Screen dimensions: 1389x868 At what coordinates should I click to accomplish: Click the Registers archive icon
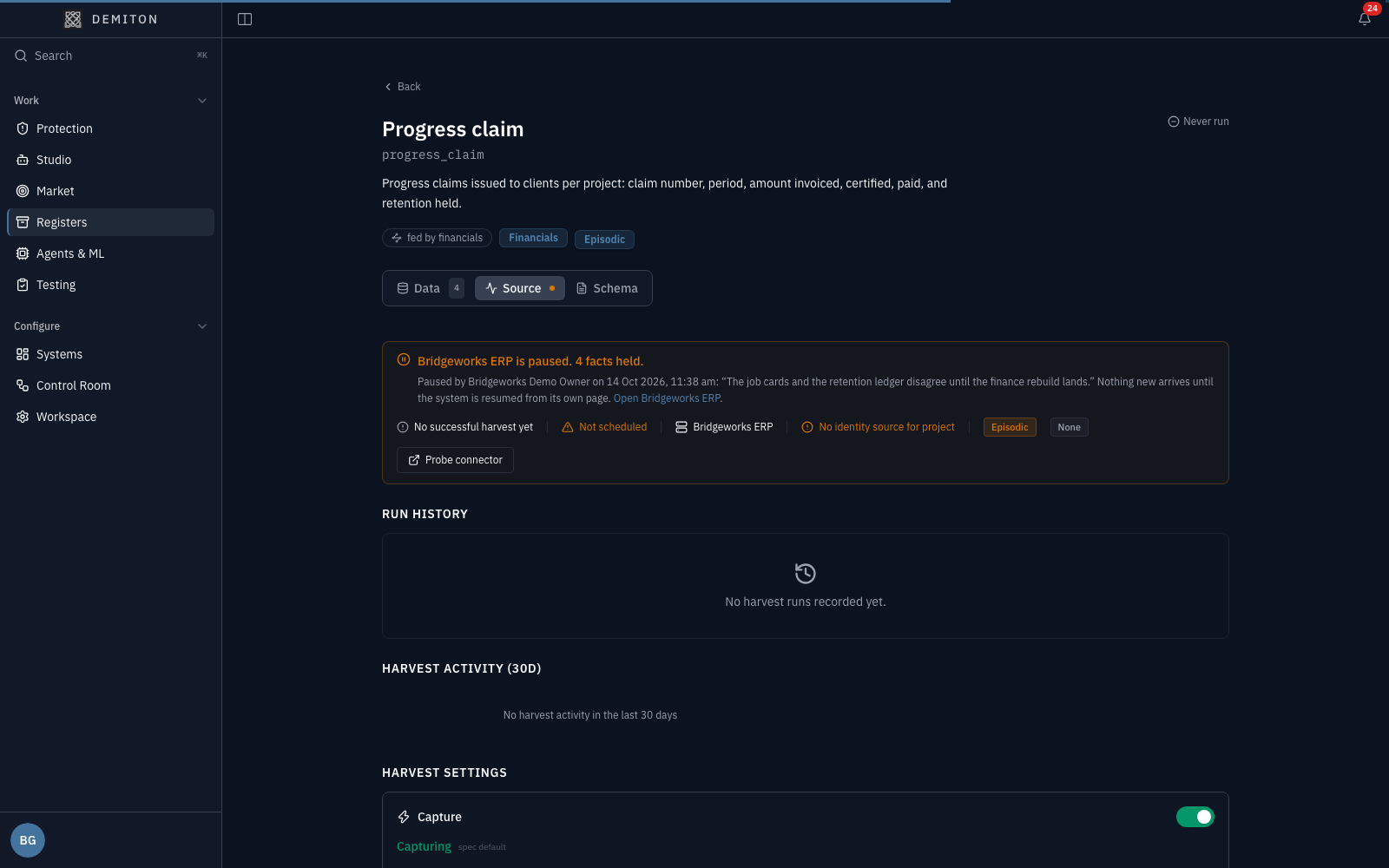pyautogui.click(x=23, y=222)
